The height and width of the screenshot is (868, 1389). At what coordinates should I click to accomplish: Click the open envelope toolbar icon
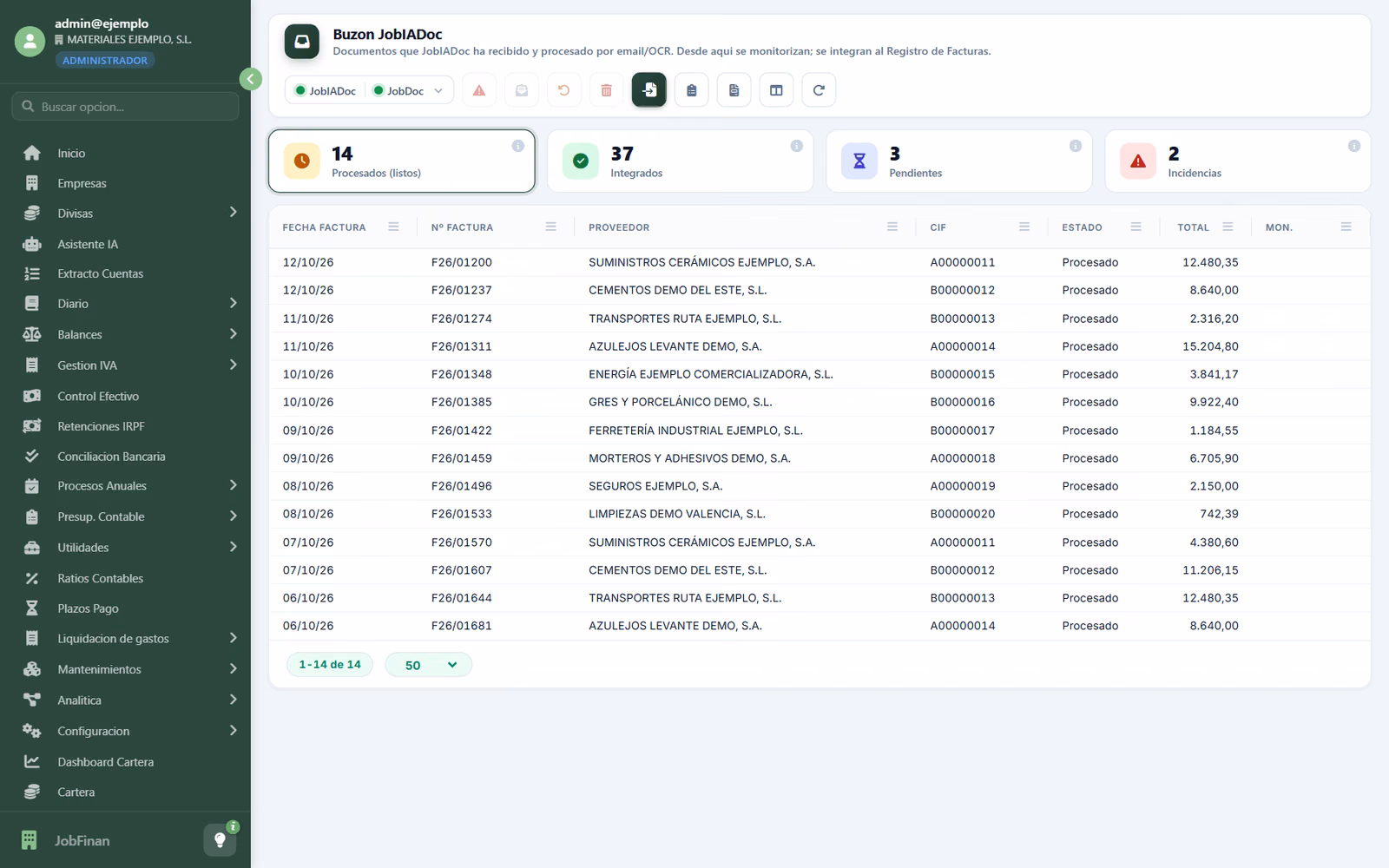tap(522, 90)
